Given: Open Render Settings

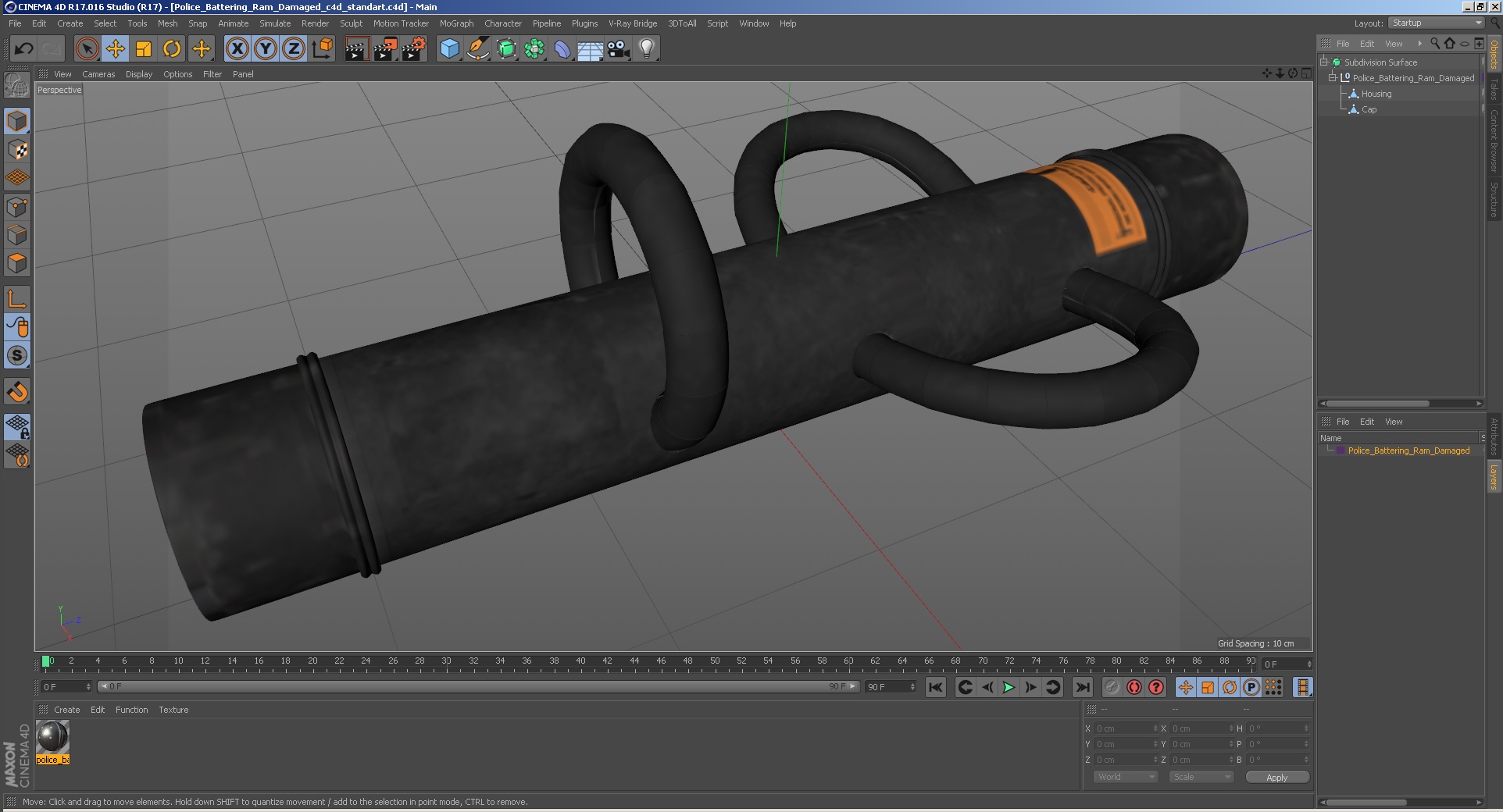Looking at the screenshot, I should click(x=413, y=49).
